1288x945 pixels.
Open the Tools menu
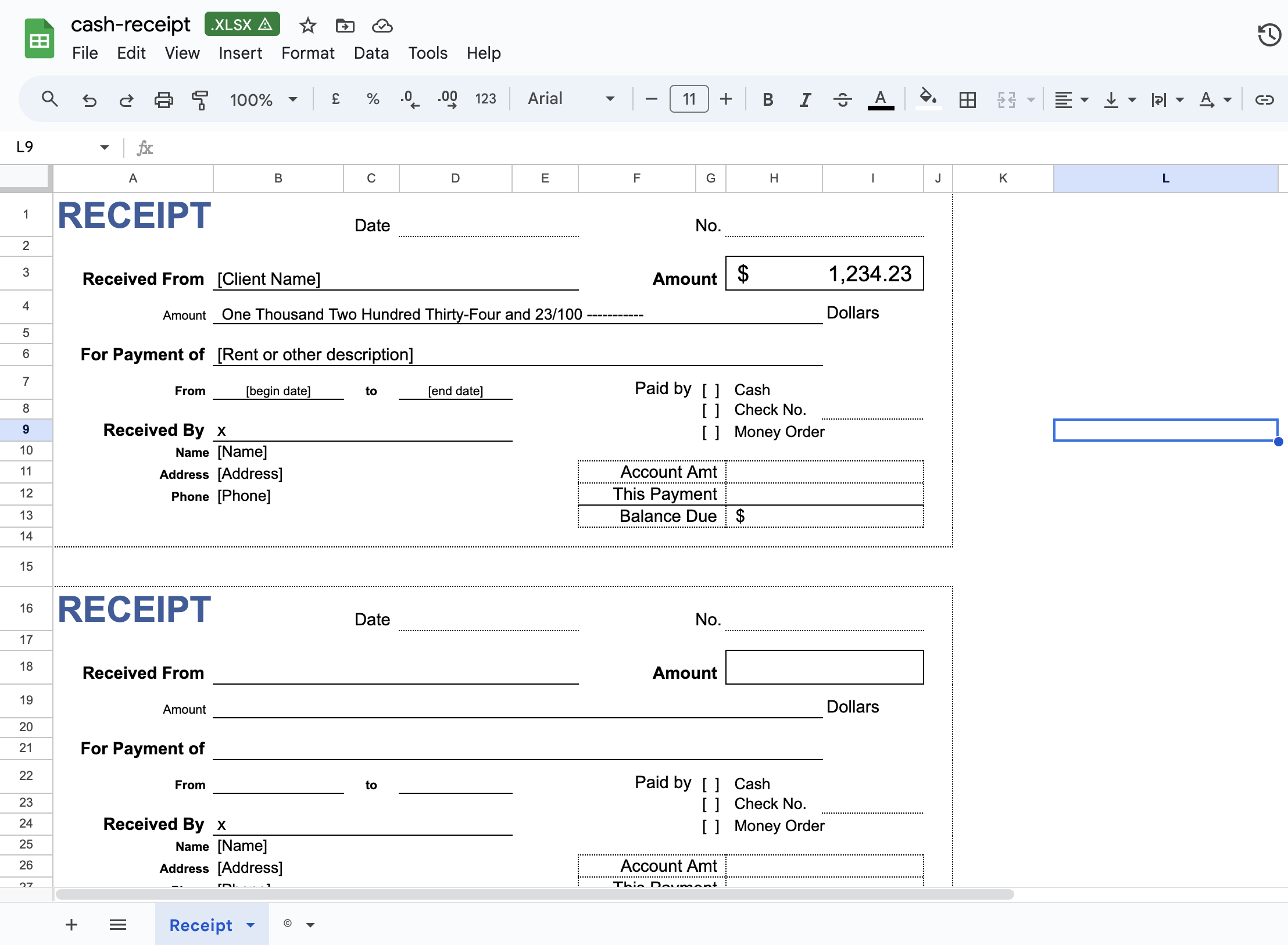tap(427, 53)
